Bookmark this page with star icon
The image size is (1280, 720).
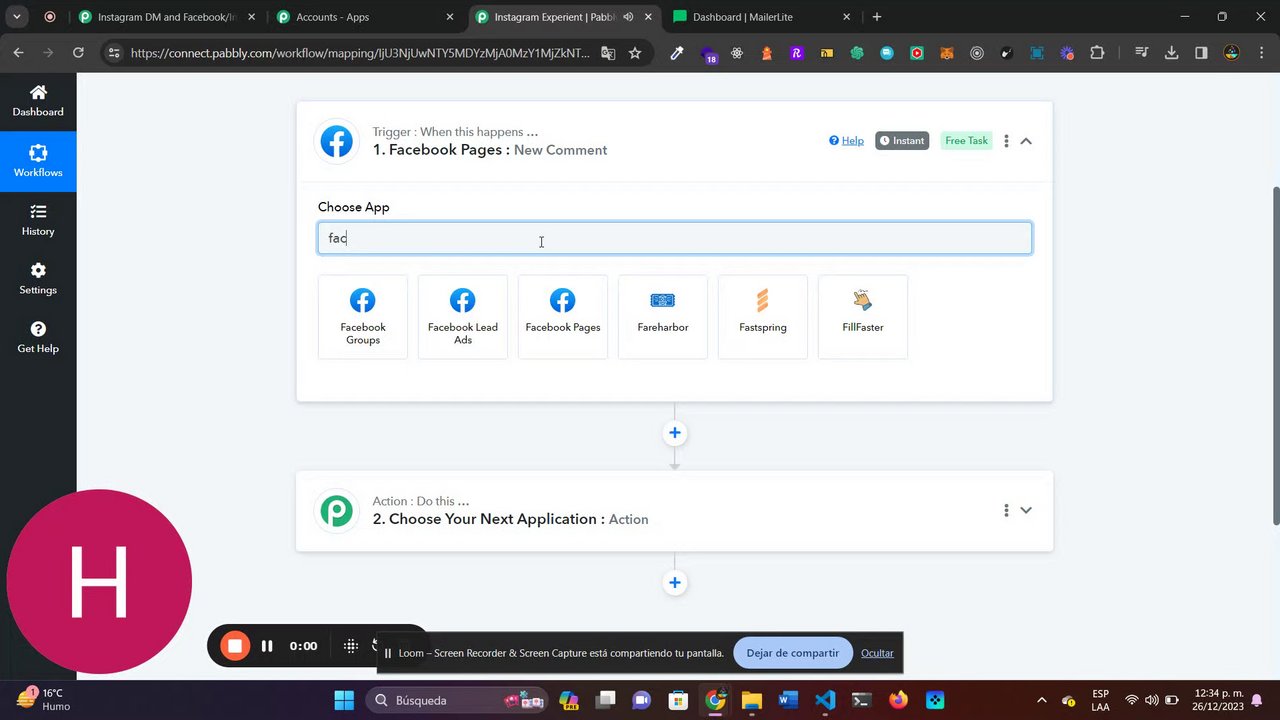pyautogui.click(x=635, y=53)
